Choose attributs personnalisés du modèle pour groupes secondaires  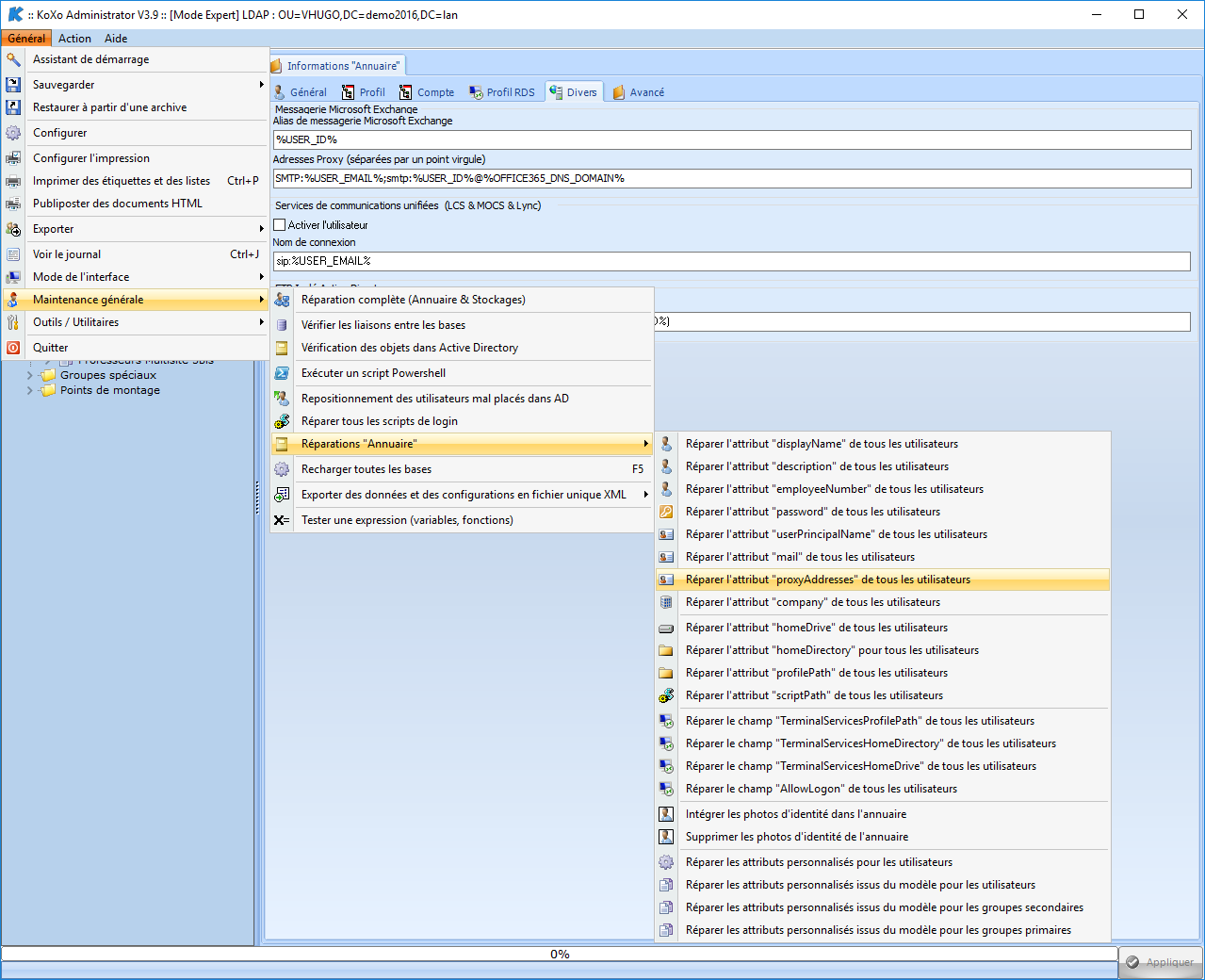point(883,907)
